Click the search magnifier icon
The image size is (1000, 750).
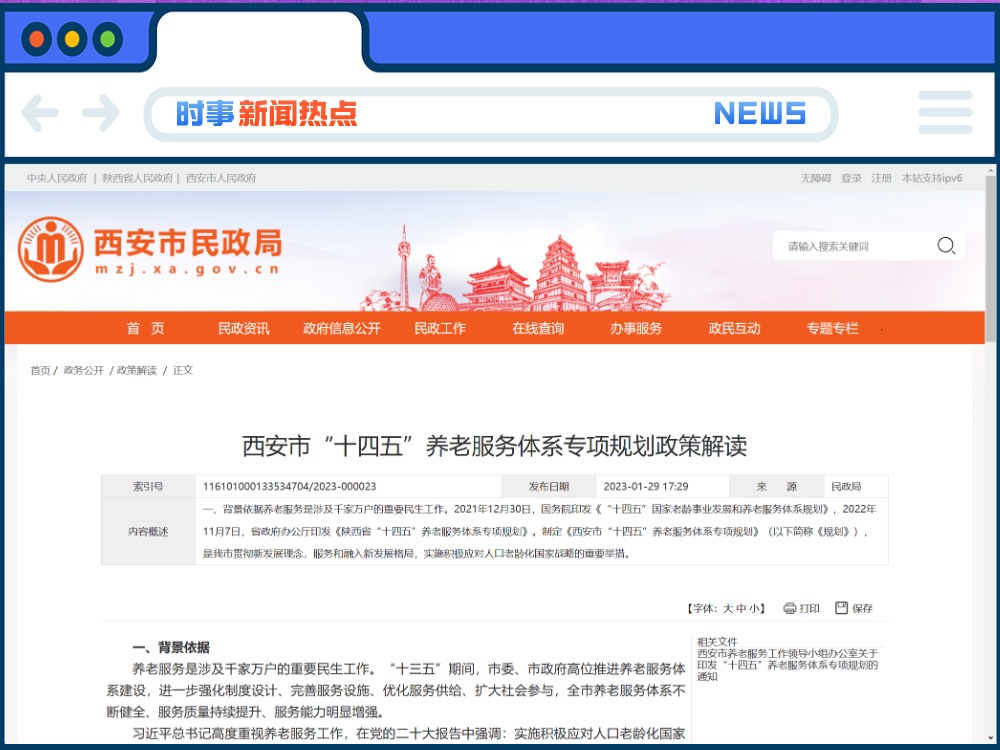[944, 246]
